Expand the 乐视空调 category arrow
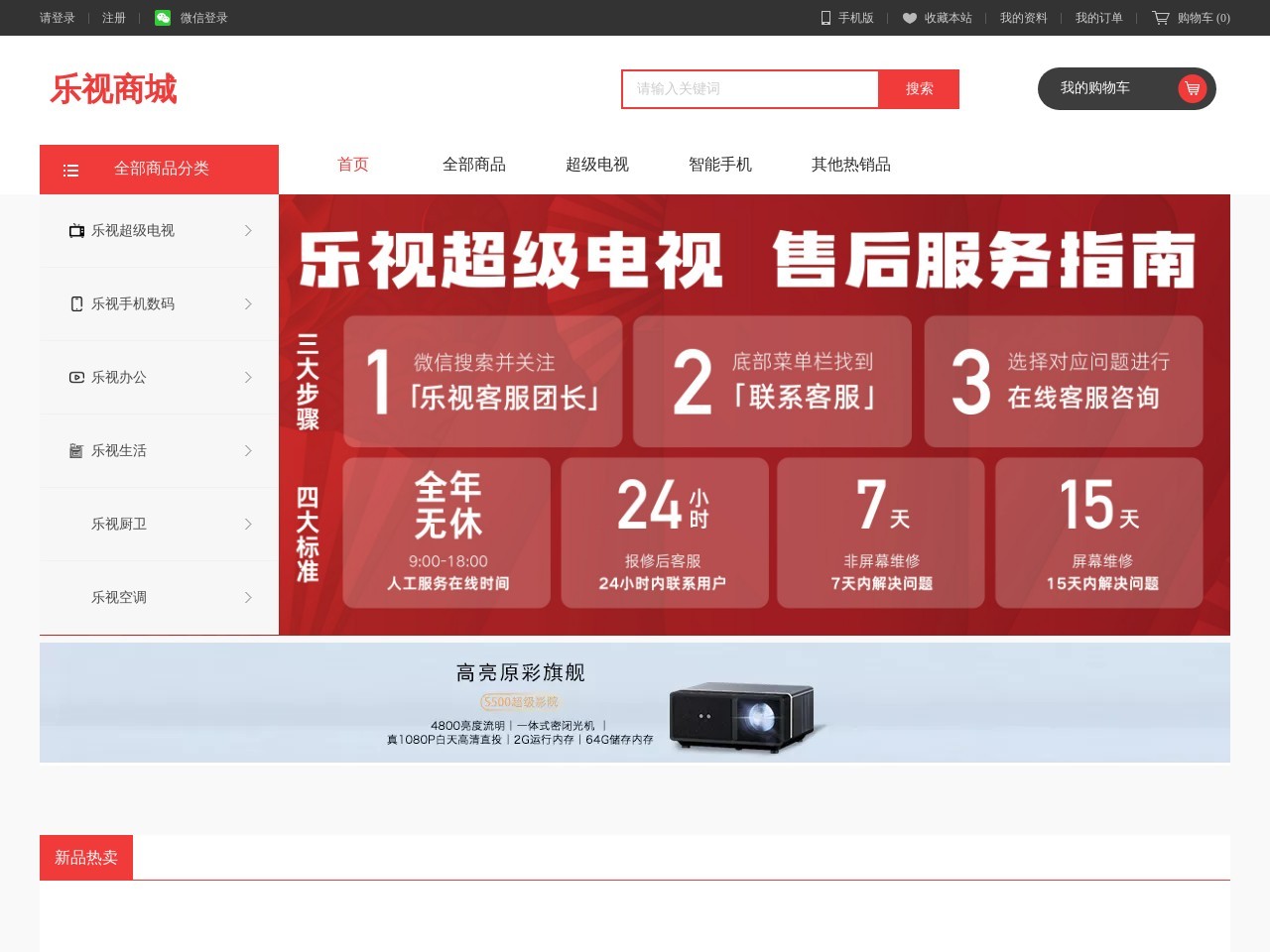 (x=248, y=597)
